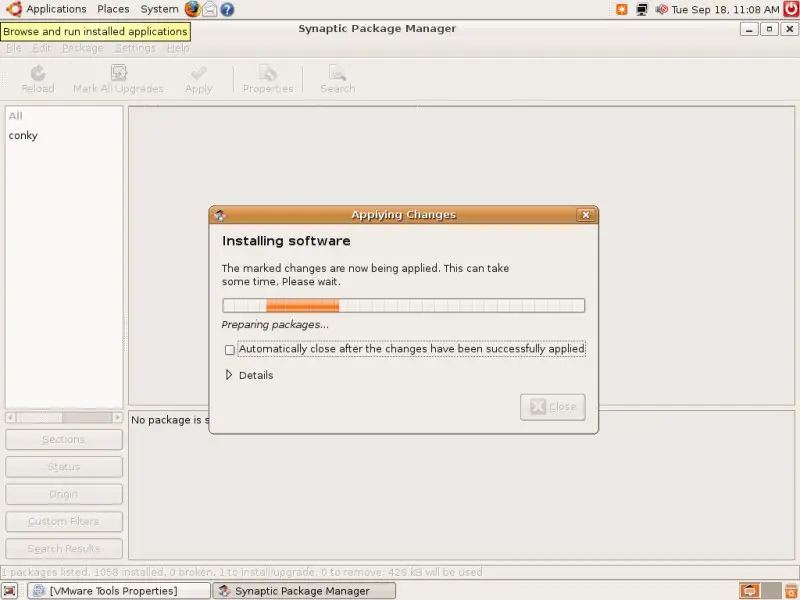Click the Apply checkmark toolbar icon
The image size is (800, 600).
198,73
